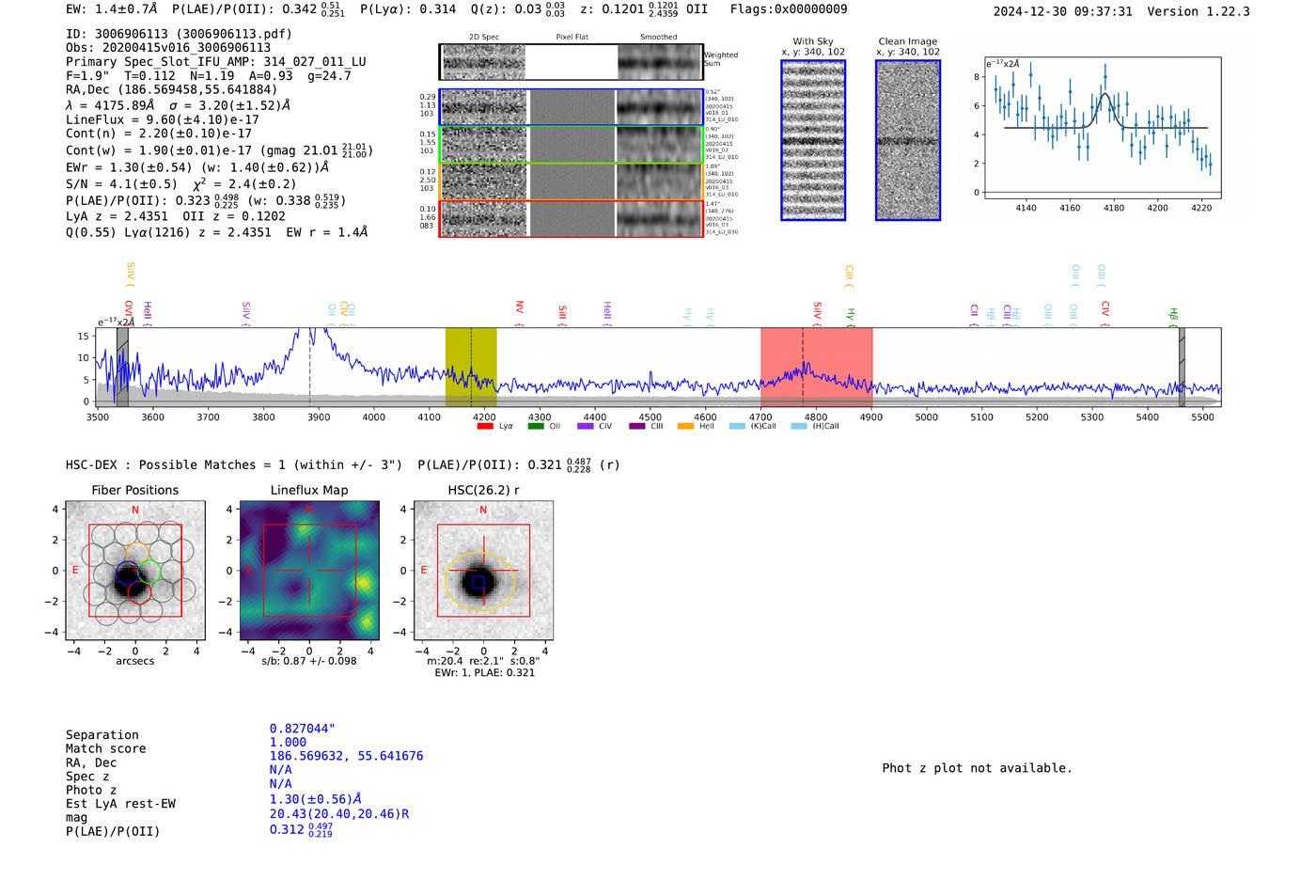Screen dimensions: 1316x896
Task: Click the purple CIV legend swatch
Action: click(x=586, y=426)
